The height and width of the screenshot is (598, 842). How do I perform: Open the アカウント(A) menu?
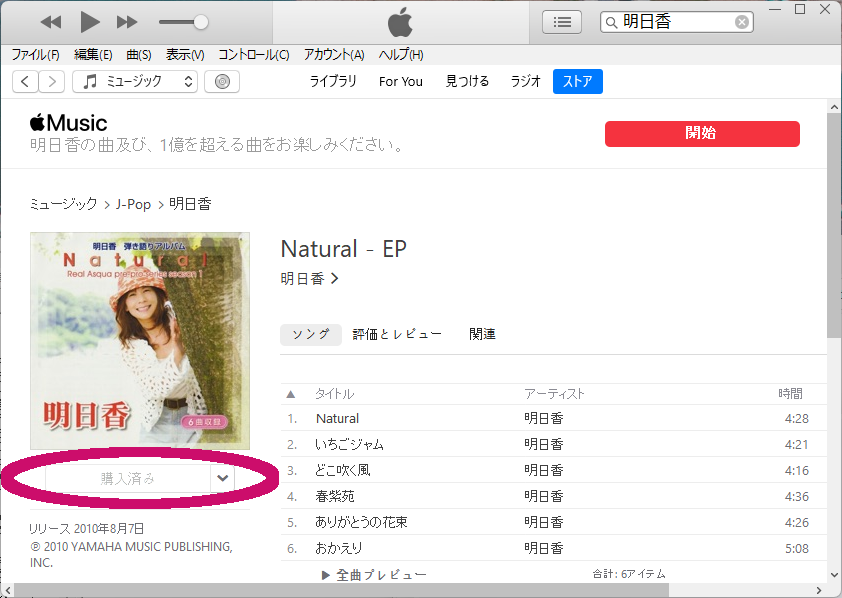point(334,54)
